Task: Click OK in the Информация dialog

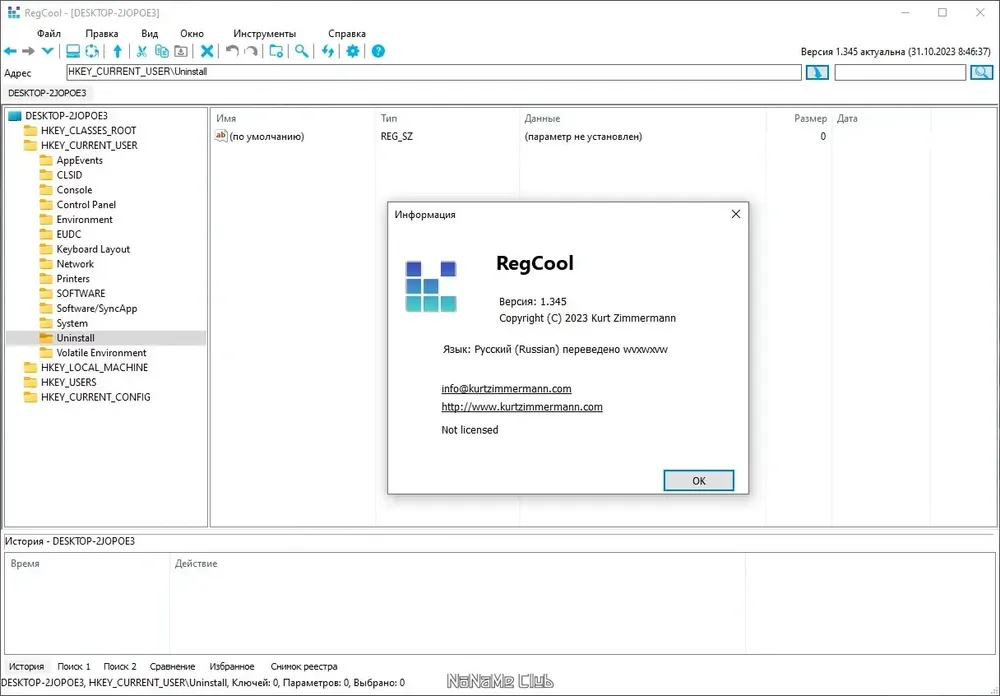Action: 698,480
